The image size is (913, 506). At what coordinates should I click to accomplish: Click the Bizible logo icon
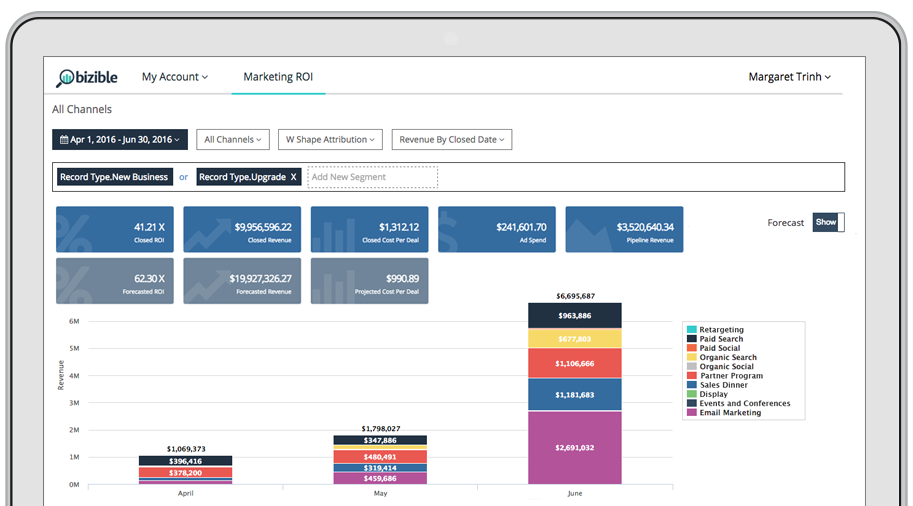pyautogui.click(x=66, y=77)
